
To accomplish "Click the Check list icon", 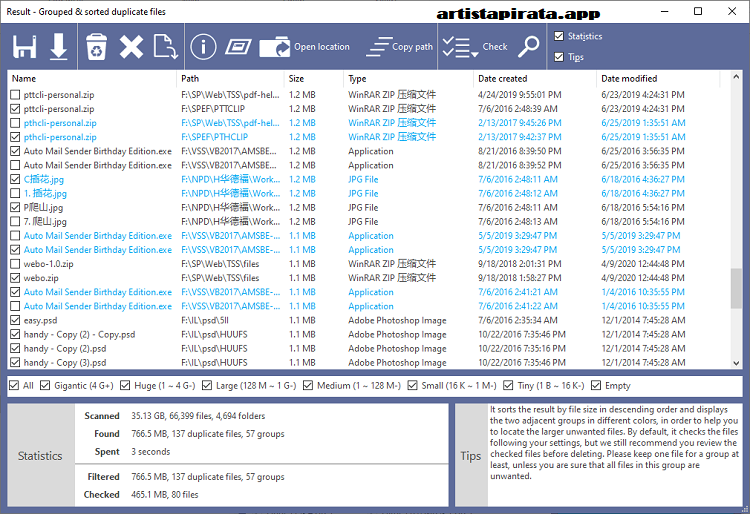I will point(456,47).
